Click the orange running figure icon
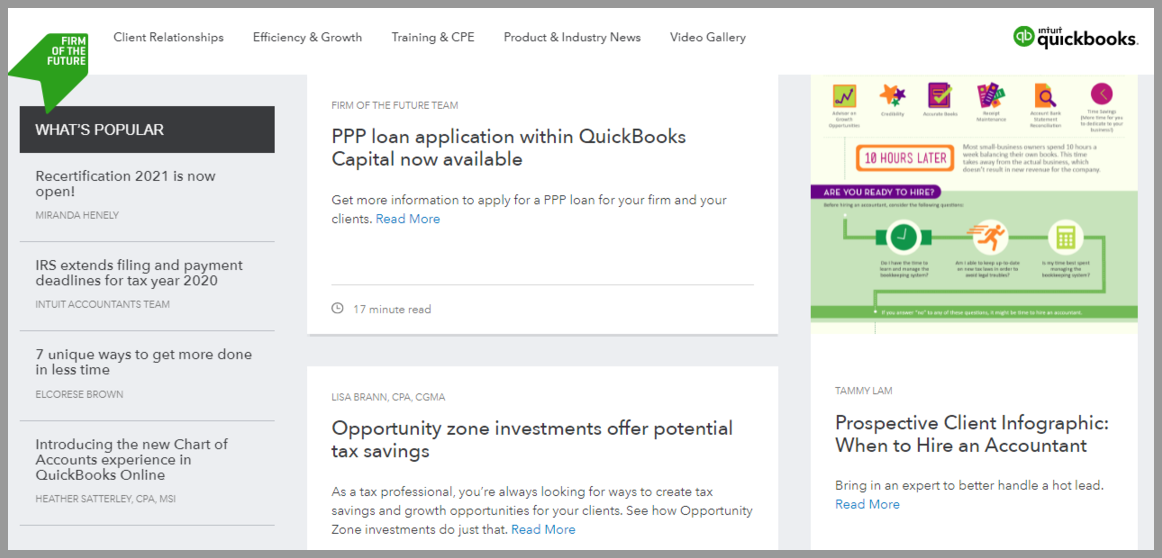Viewport: 1162px width, 558px height. coord(987,237)
